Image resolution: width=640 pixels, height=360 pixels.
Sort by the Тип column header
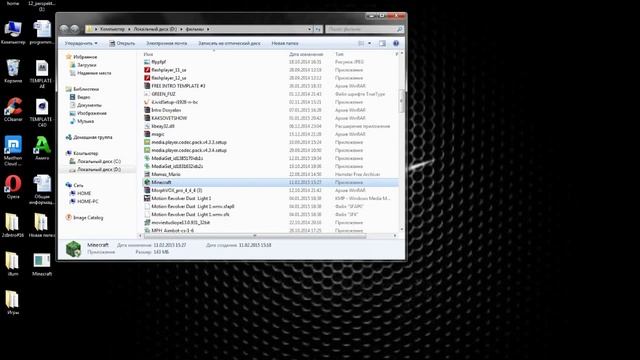point(339,54)
